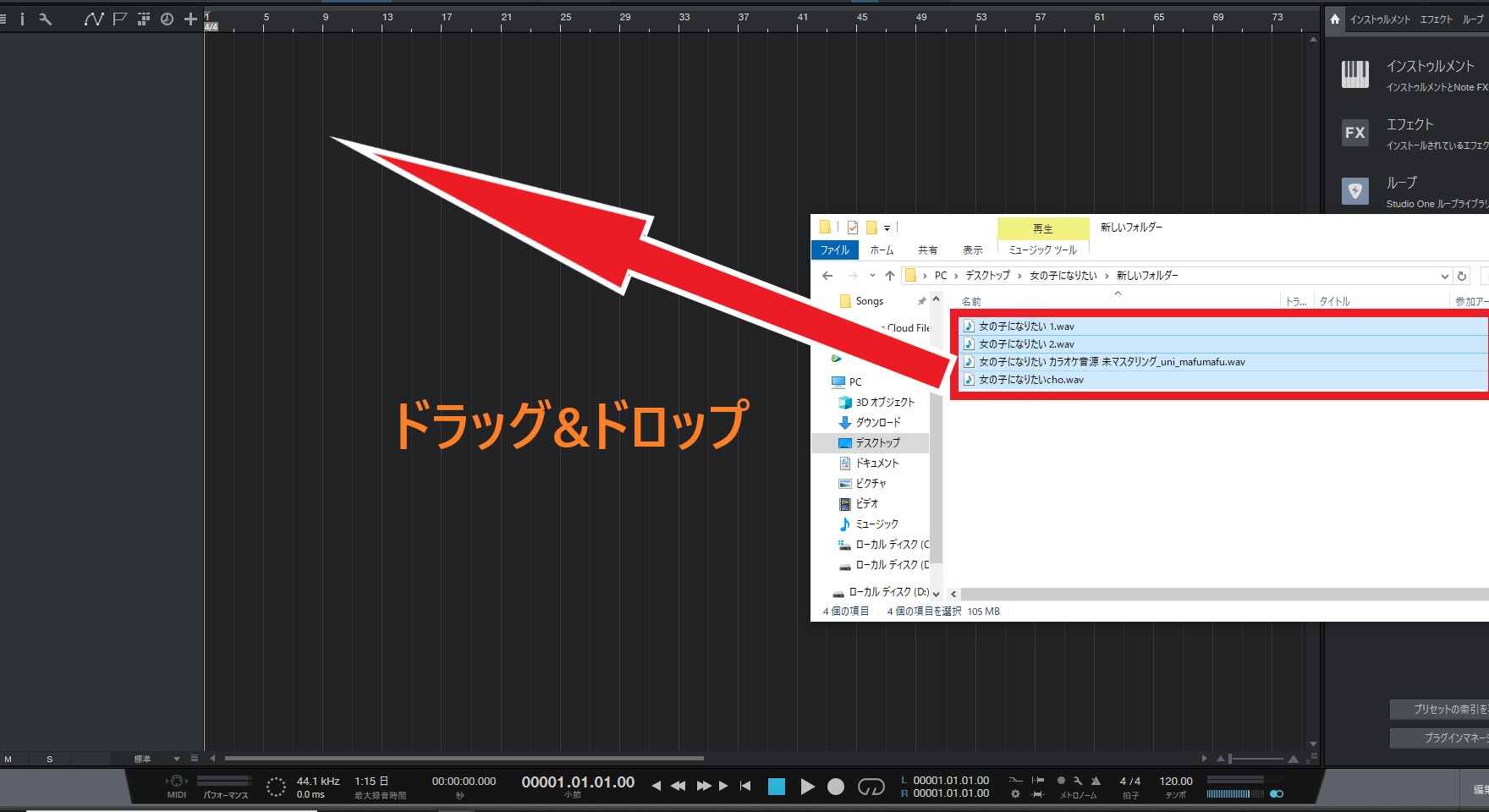The height and width of the screenshot is (812, 1489).
Task: Switch to インストゥルメント tab in browser
Action: (x=1380, y=19)
